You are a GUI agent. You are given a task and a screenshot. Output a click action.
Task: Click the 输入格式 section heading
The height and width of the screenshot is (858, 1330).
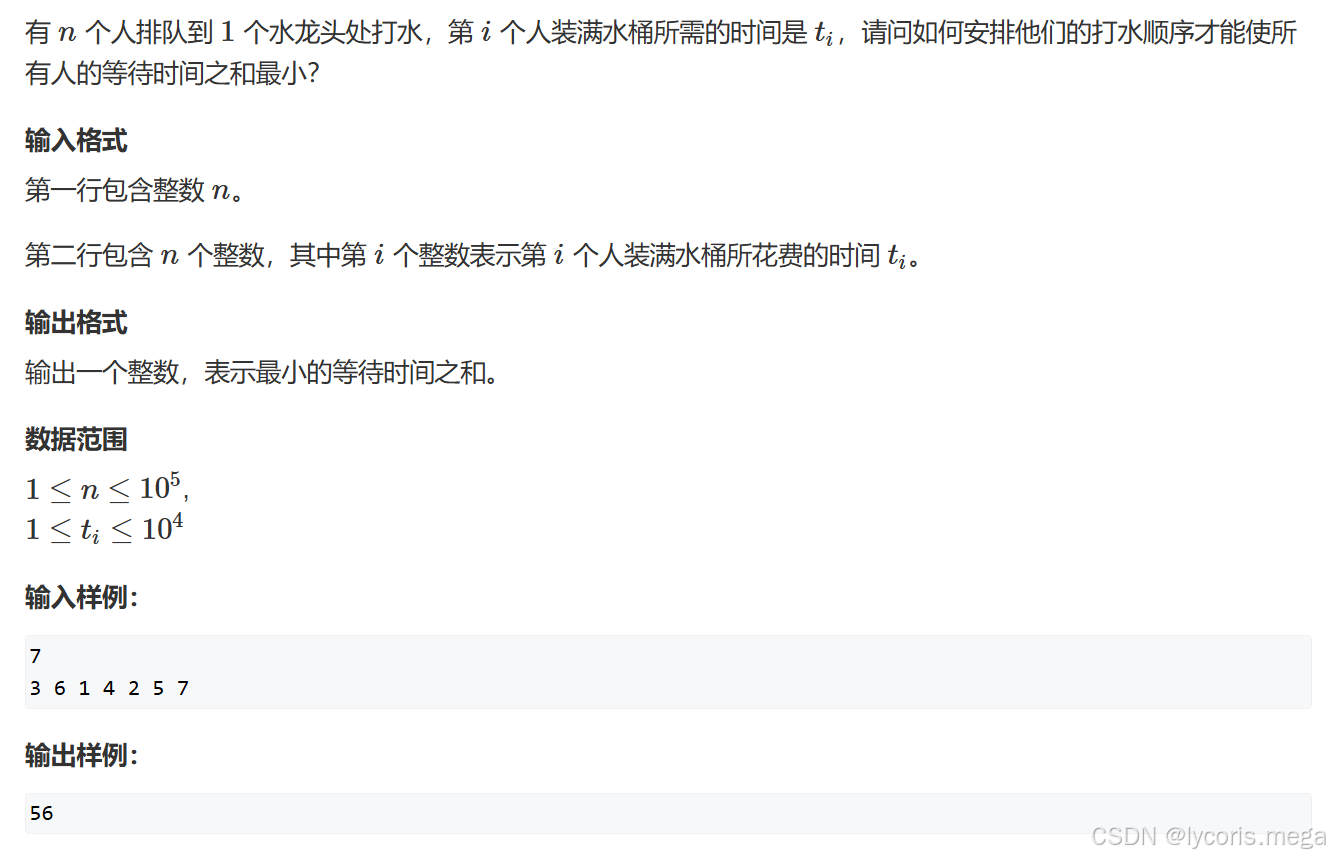pos(76,141)
